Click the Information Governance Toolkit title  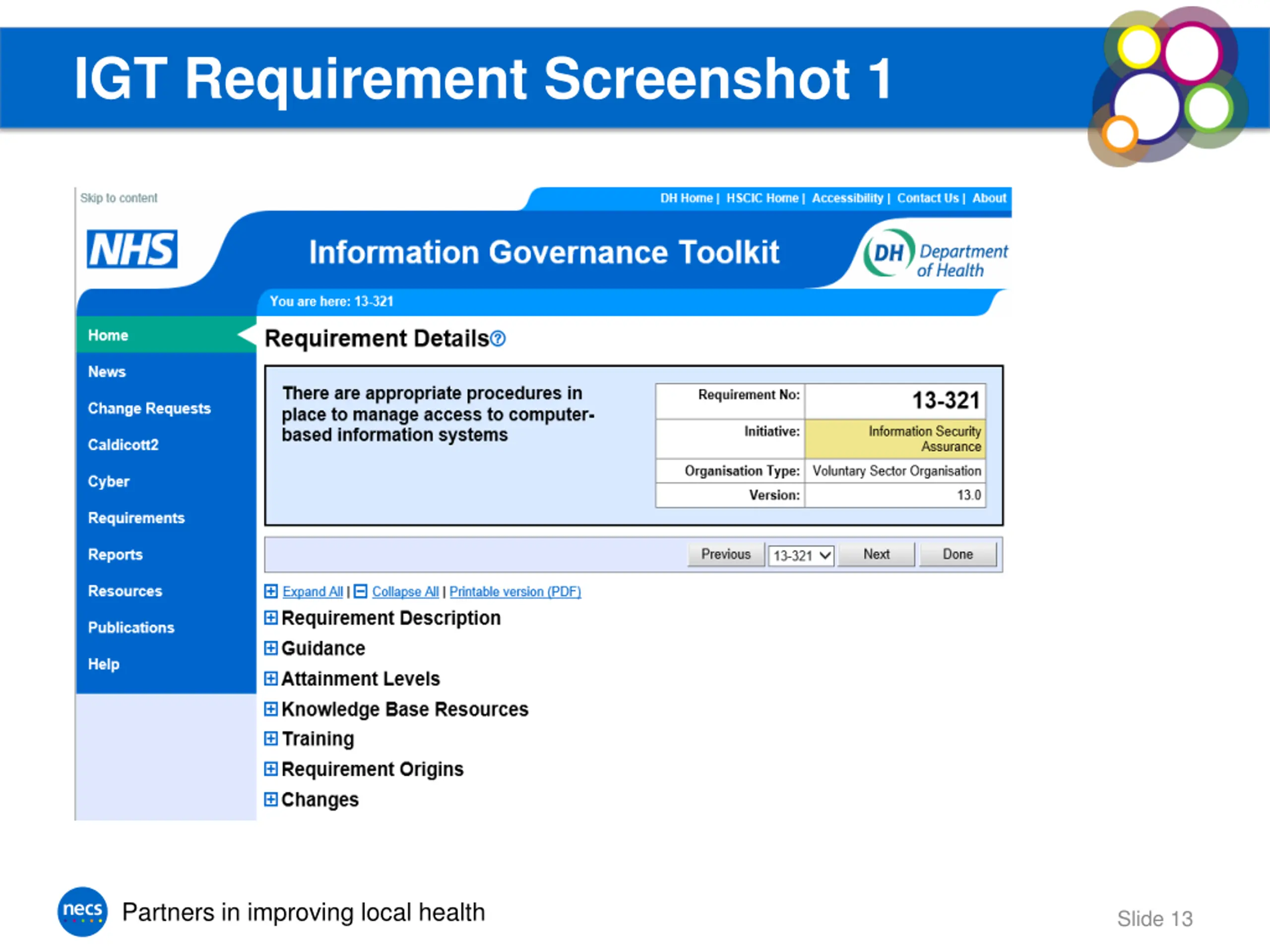pyautogui.click(x=544, y=252)
